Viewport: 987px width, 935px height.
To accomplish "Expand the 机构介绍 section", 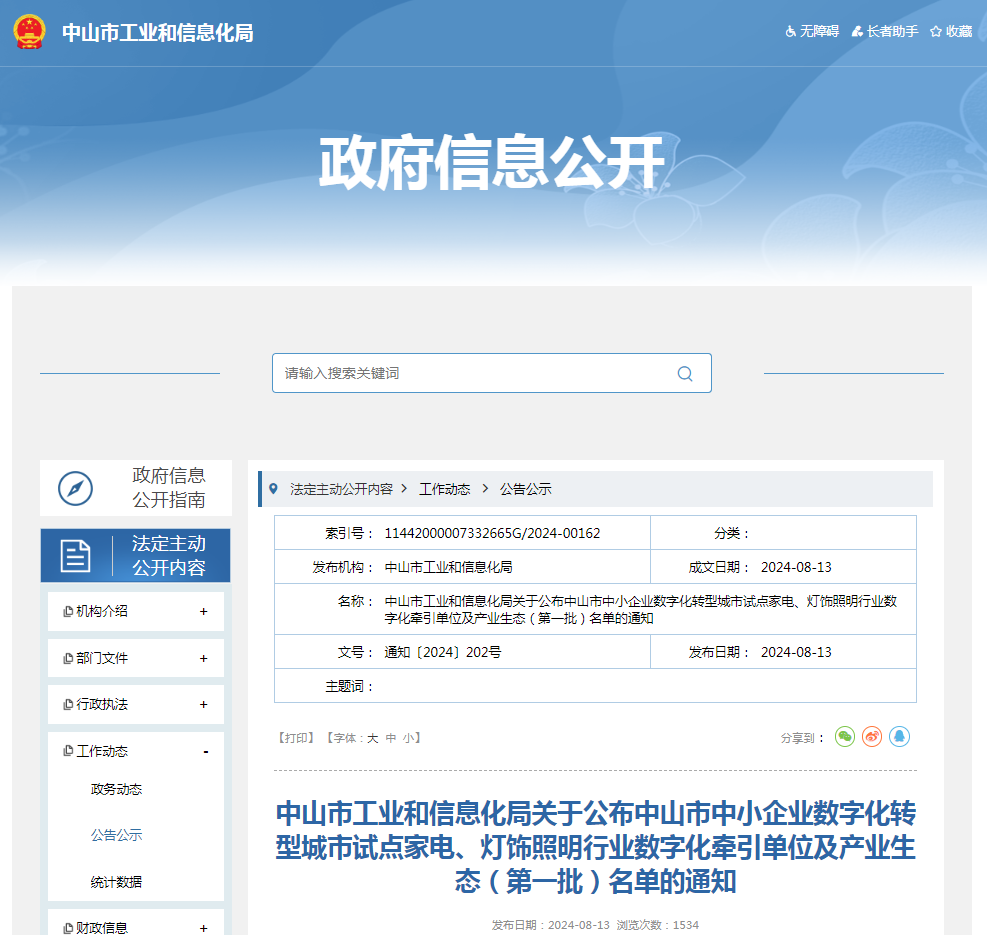I will click(x=204, y=612).
